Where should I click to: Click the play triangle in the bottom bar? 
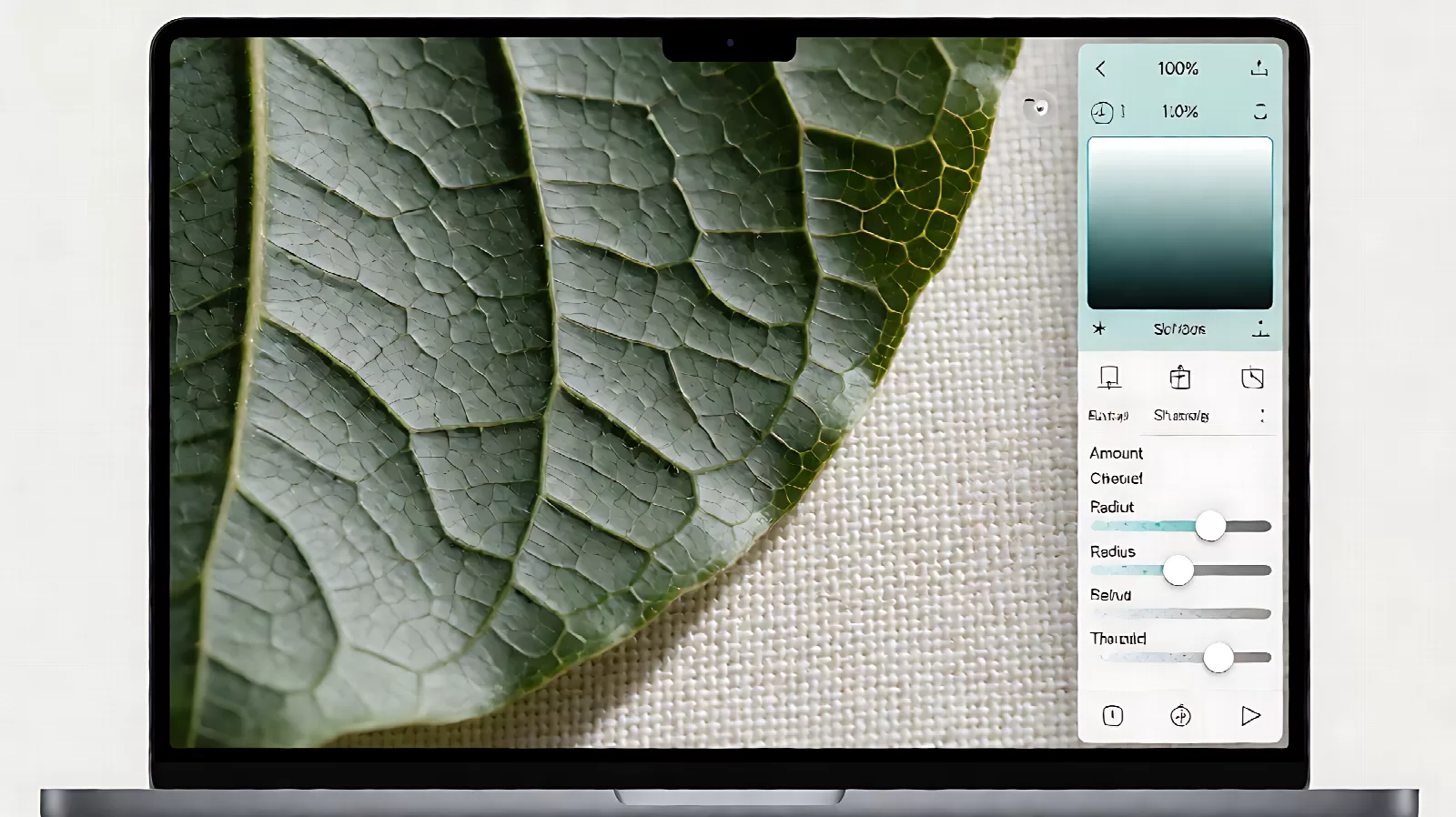(x=1250, y=716)
